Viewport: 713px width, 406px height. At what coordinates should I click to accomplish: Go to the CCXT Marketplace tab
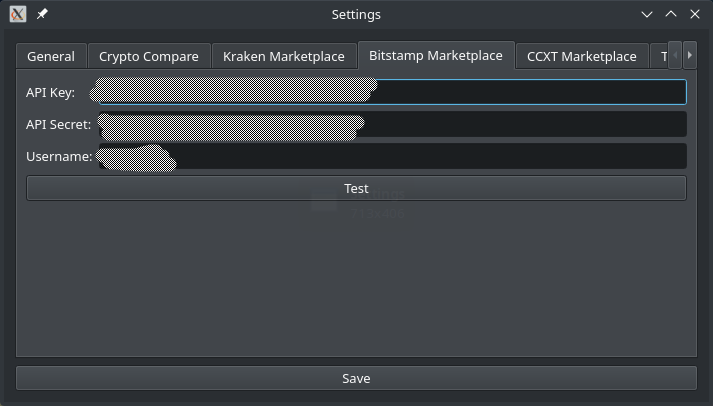coord(582,56)
